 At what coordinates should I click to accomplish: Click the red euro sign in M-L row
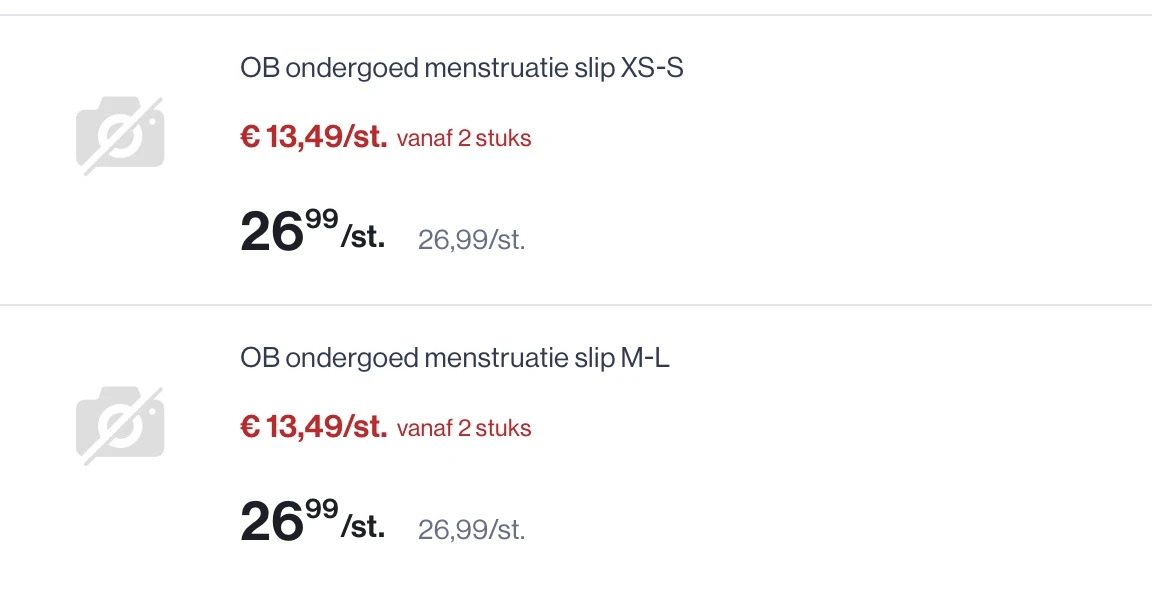(249, 428)
